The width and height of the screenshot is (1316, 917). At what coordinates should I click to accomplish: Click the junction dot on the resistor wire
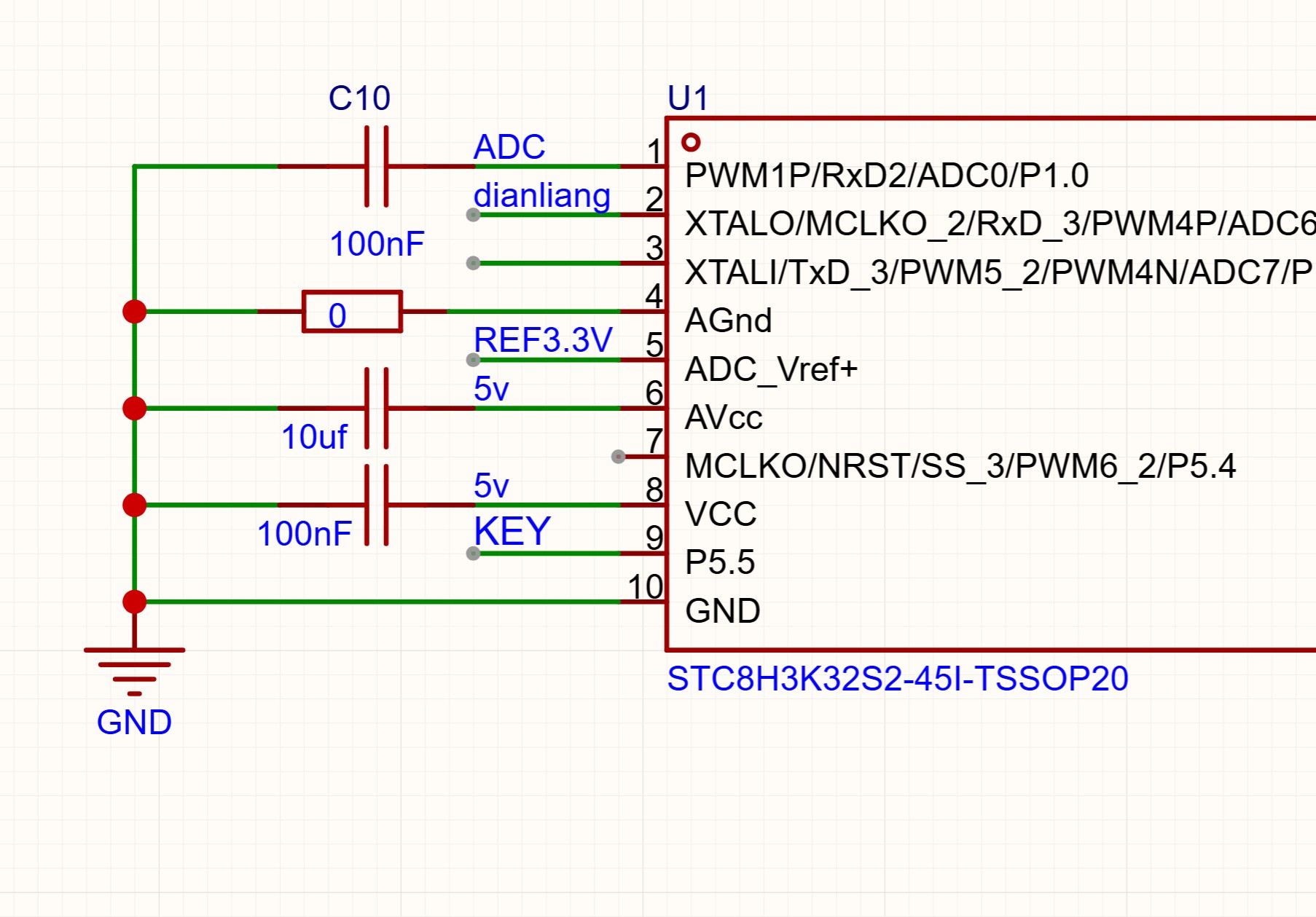pos(135,312)
